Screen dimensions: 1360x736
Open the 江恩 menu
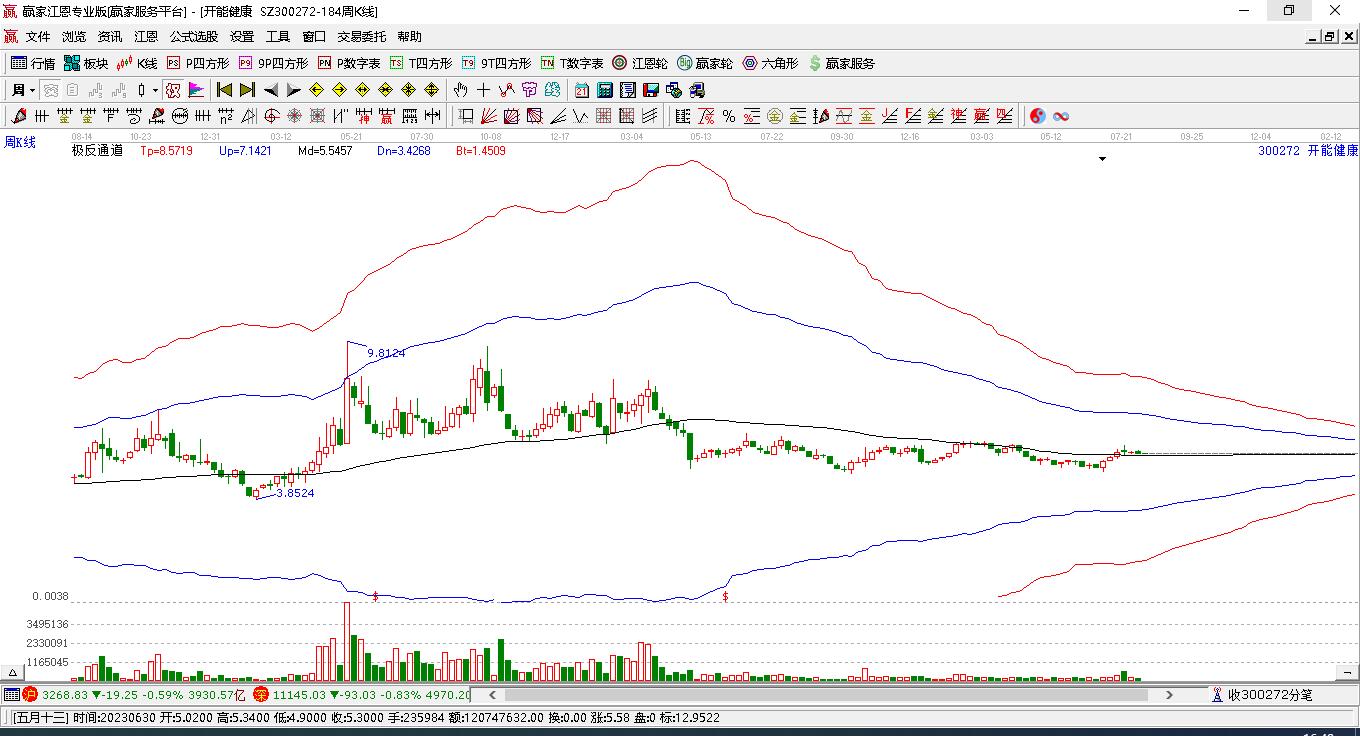(x=146, y=37)
